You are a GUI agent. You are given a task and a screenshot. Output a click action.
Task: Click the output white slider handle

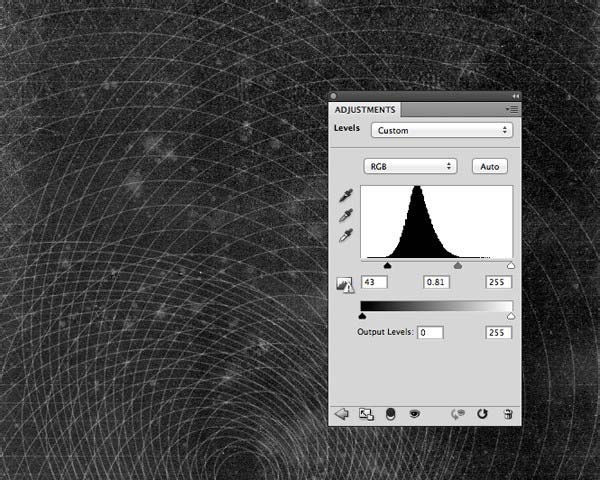(x=511, y=316)
